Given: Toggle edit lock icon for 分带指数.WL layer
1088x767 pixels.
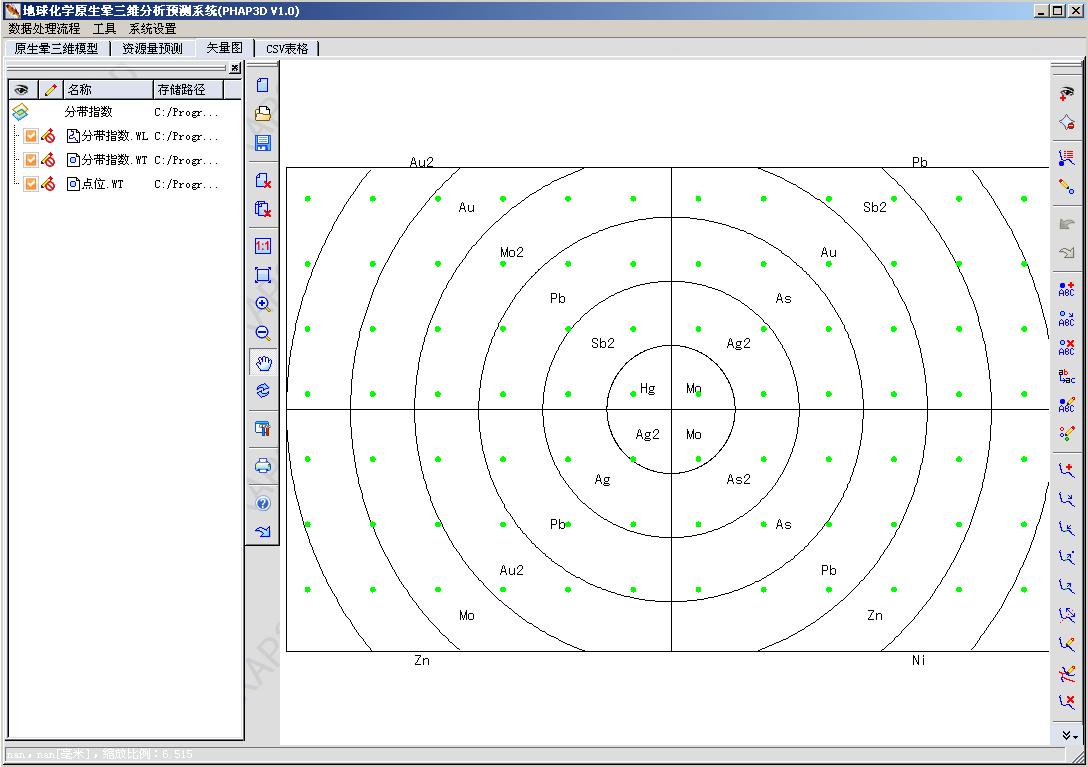Looking at the screenshot, I should [48, 136].
